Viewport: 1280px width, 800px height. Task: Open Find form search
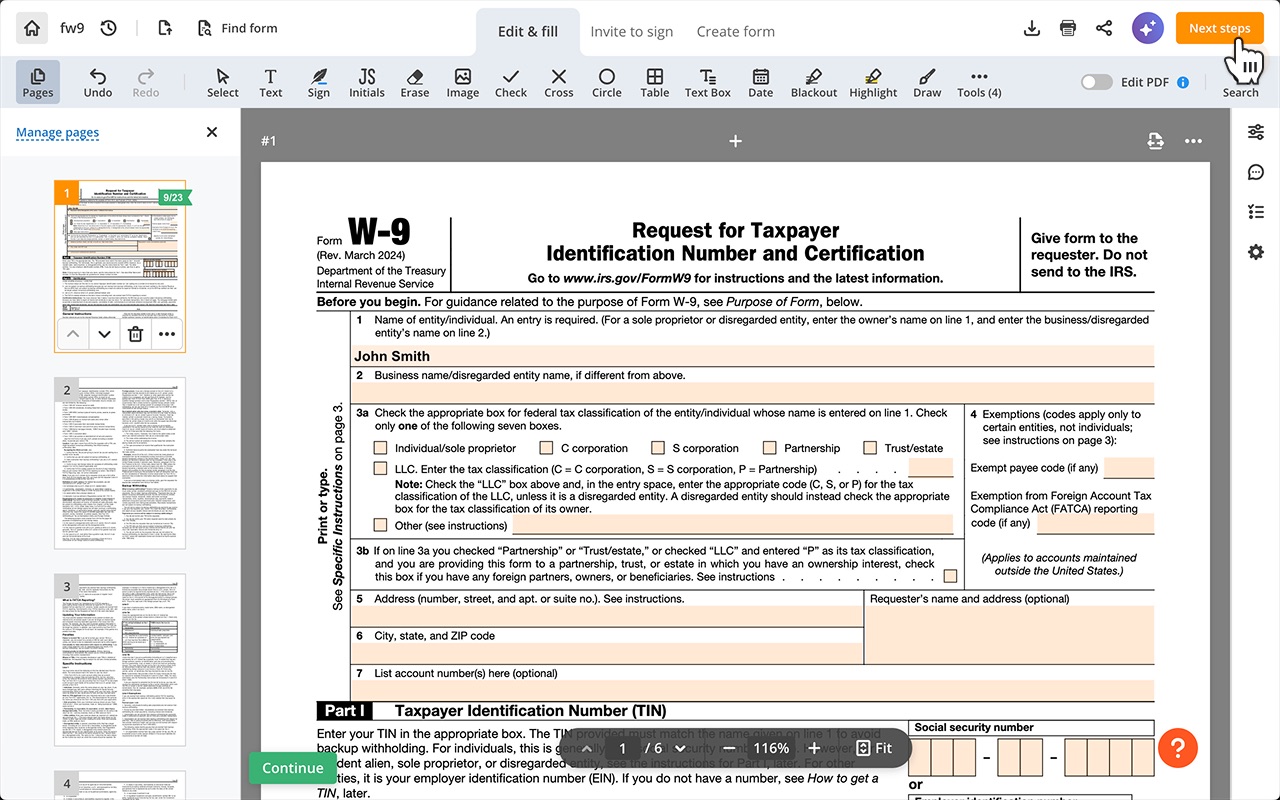[x=238, y=28]
